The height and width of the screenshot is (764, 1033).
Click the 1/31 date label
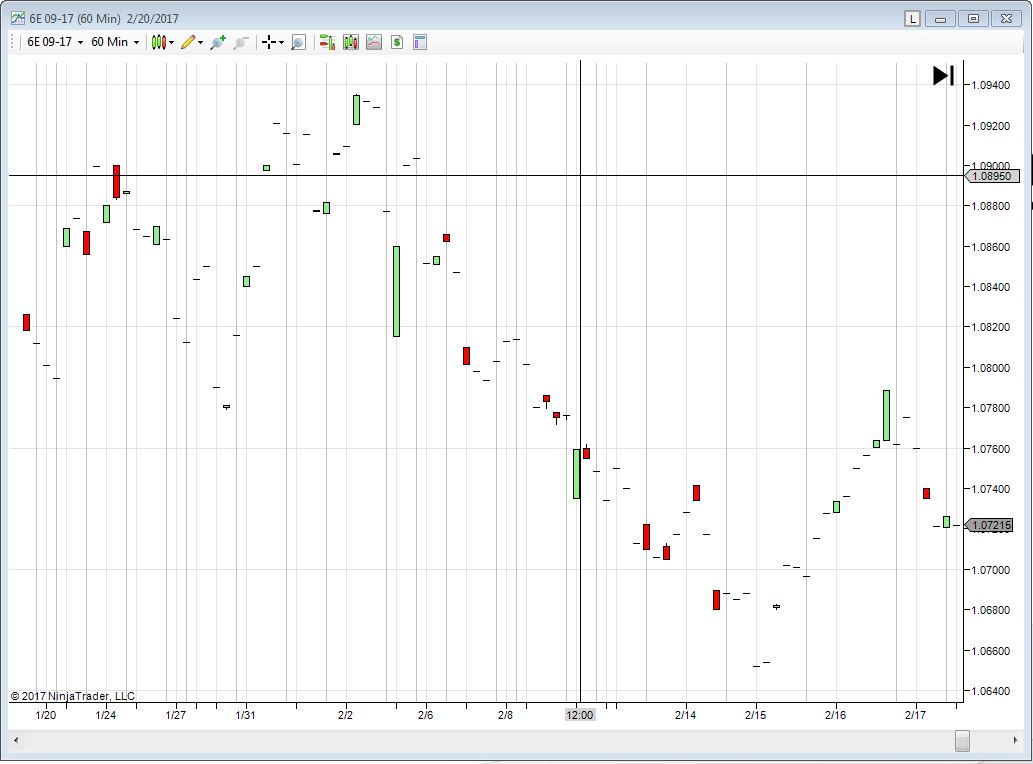[x=245, y=715]
